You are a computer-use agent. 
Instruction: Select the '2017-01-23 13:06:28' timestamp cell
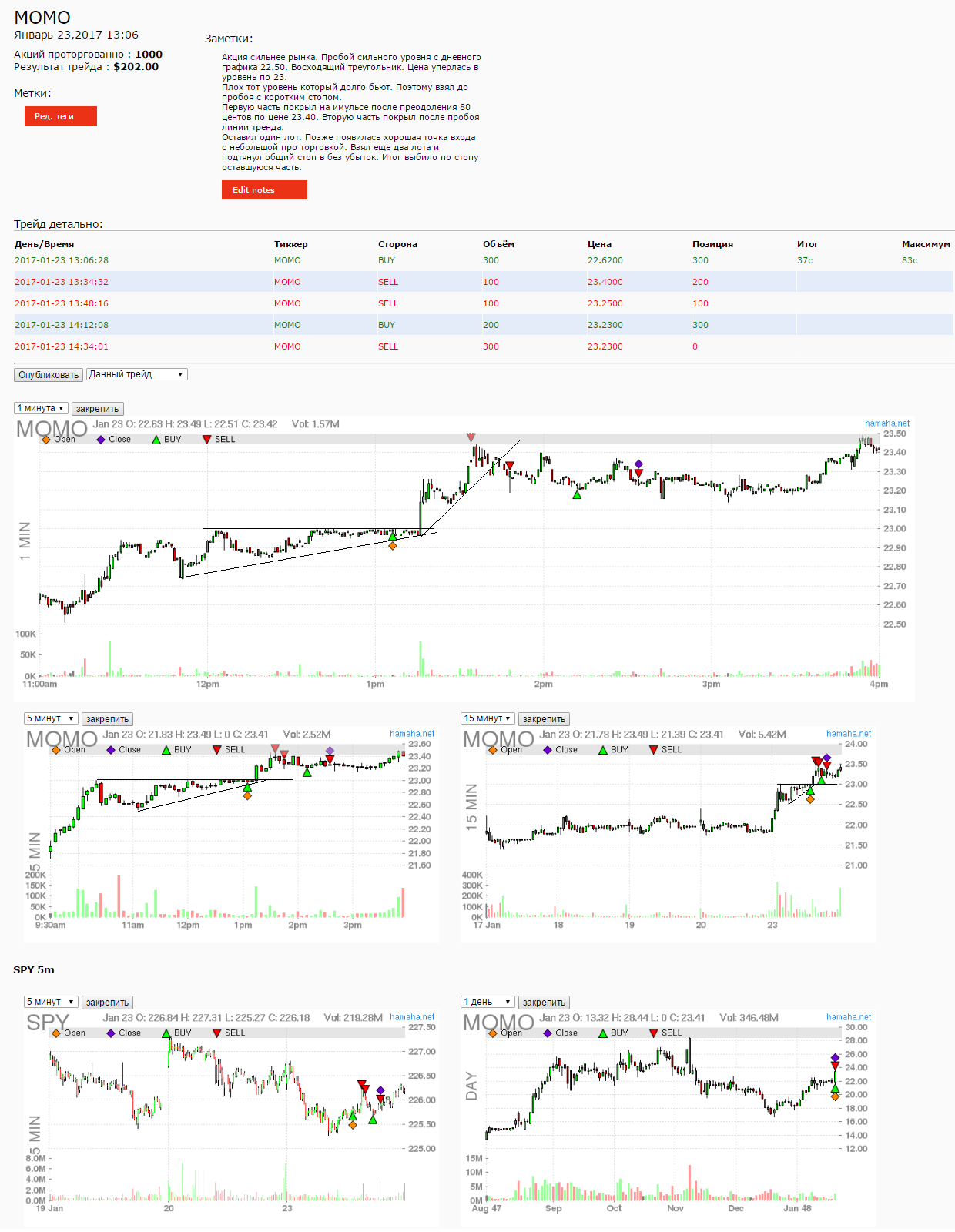tap(62, 260)
